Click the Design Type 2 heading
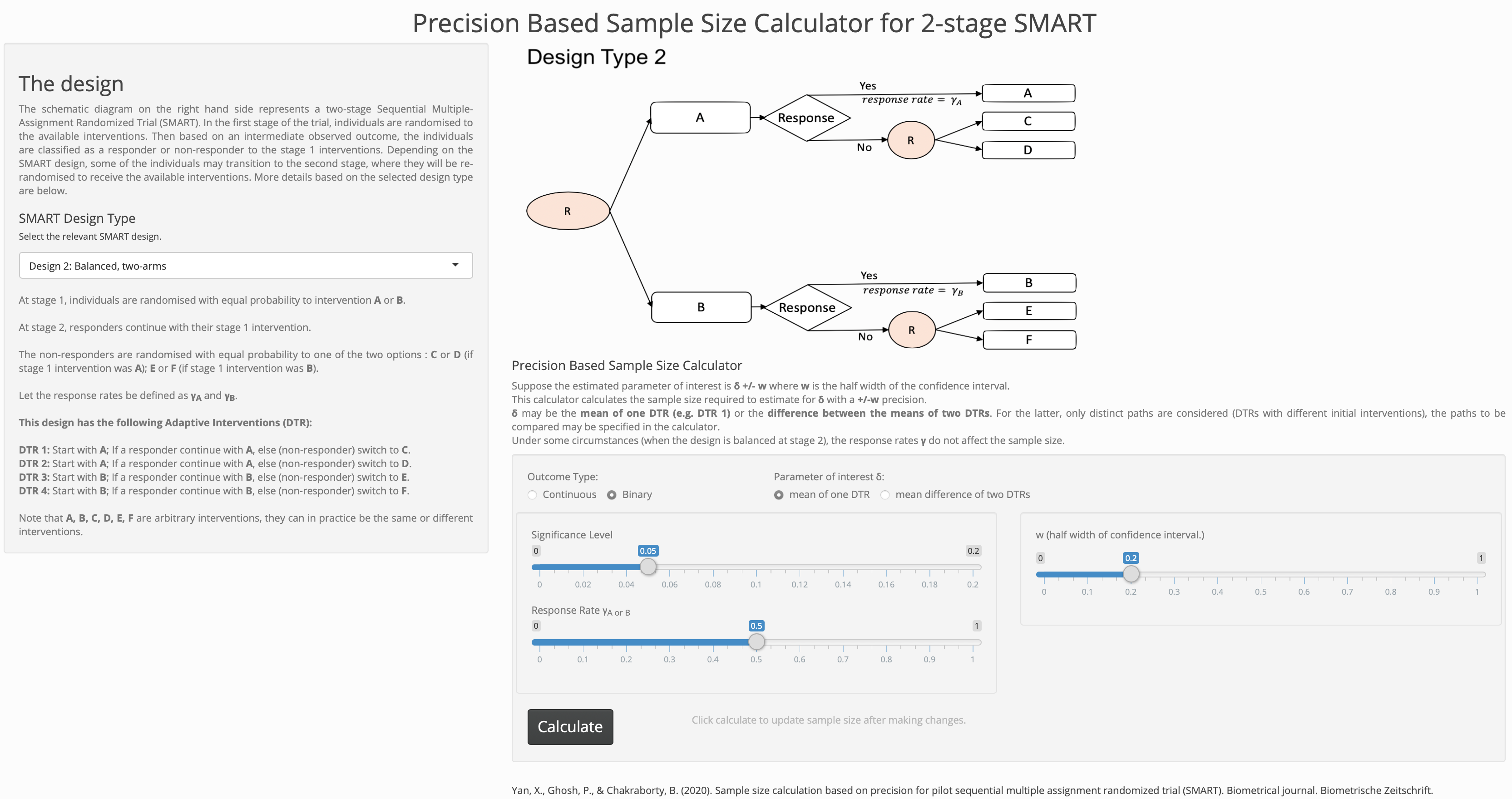This screenshot has height=799, width=1512. [596, 57]
